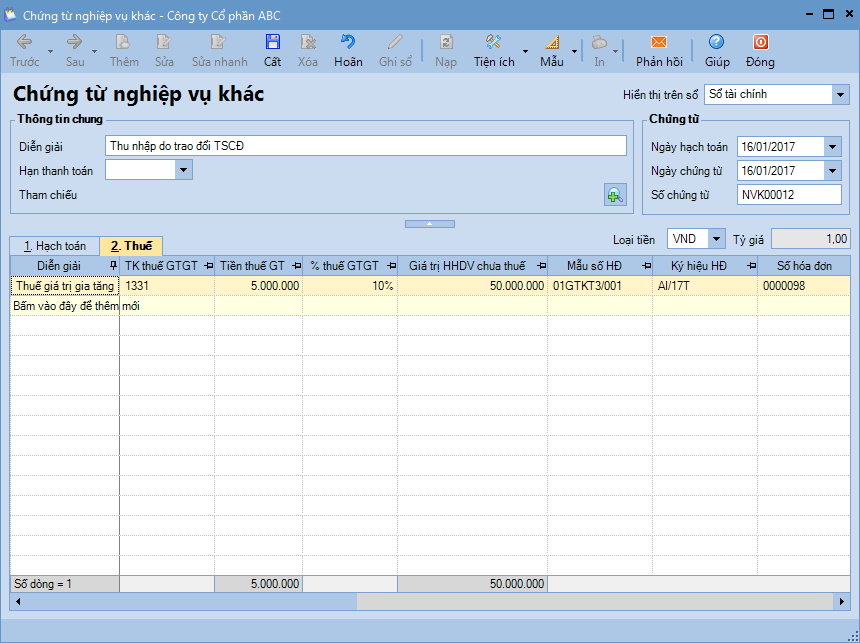Toggle pin on Mẫu số HĐ column

[x=646, y=266]
